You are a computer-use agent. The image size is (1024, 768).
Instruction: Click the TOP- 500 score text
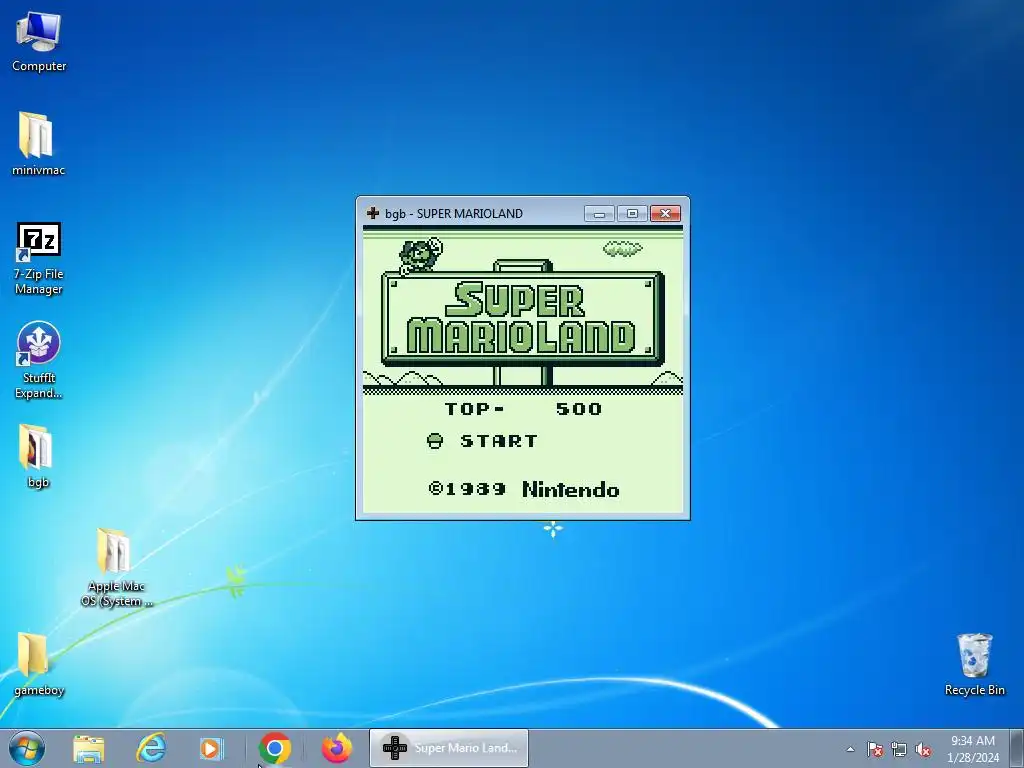tap(523, 409)
